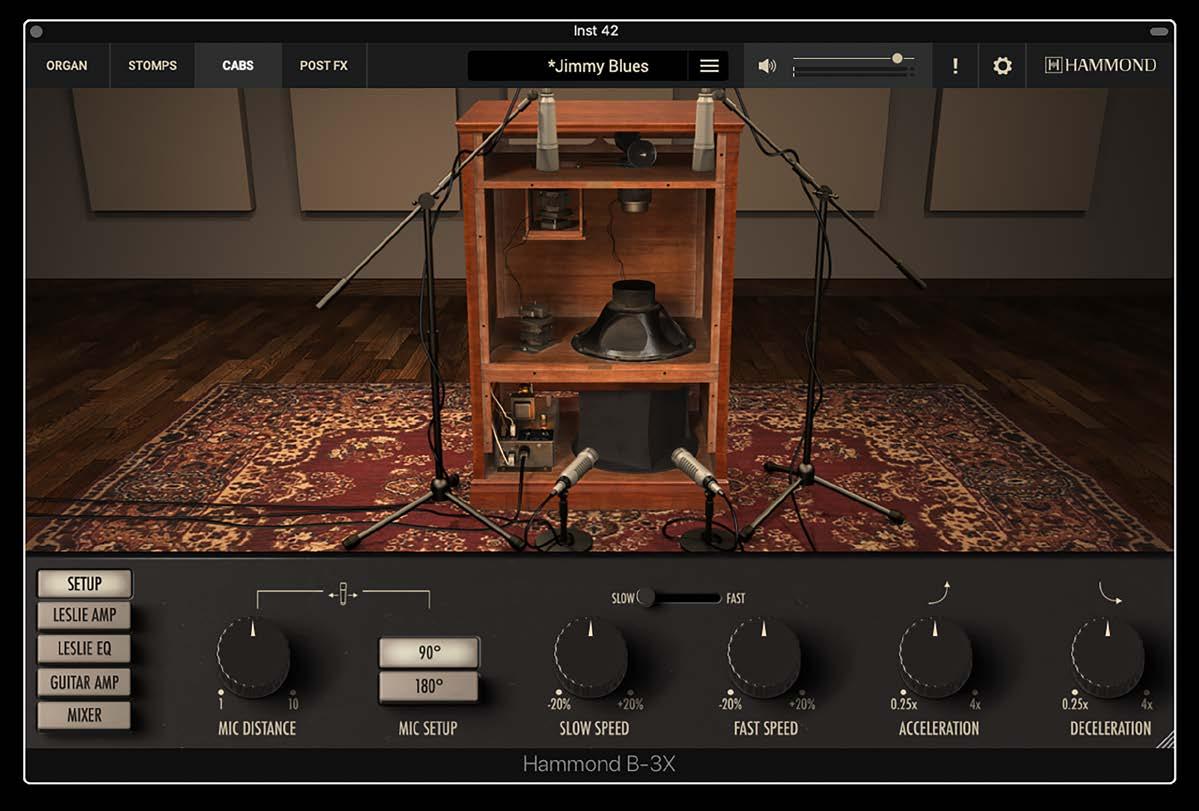The width and height of the screenshot is (1199, 811).
Task: Click the mic distance bracket icon
Action: (x=343, y=595)
